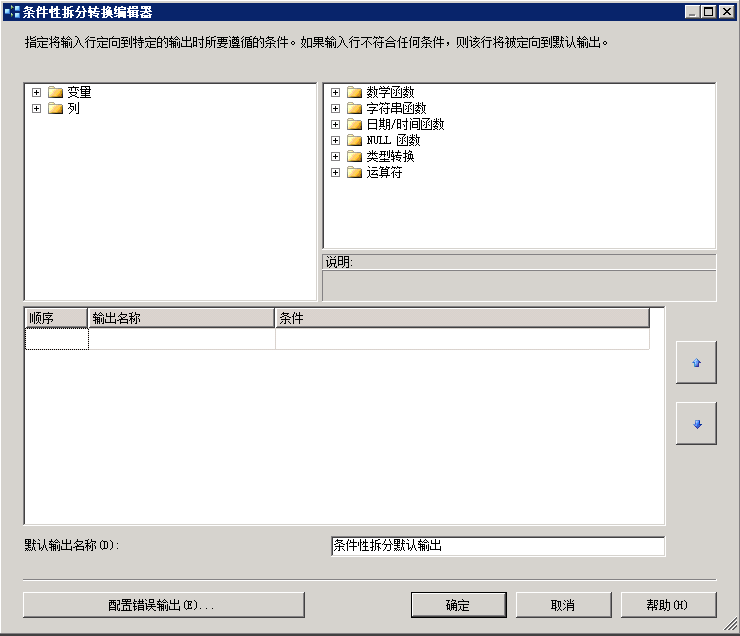
Task: Expand the 字符串函数 node
Action: [335, 109]
